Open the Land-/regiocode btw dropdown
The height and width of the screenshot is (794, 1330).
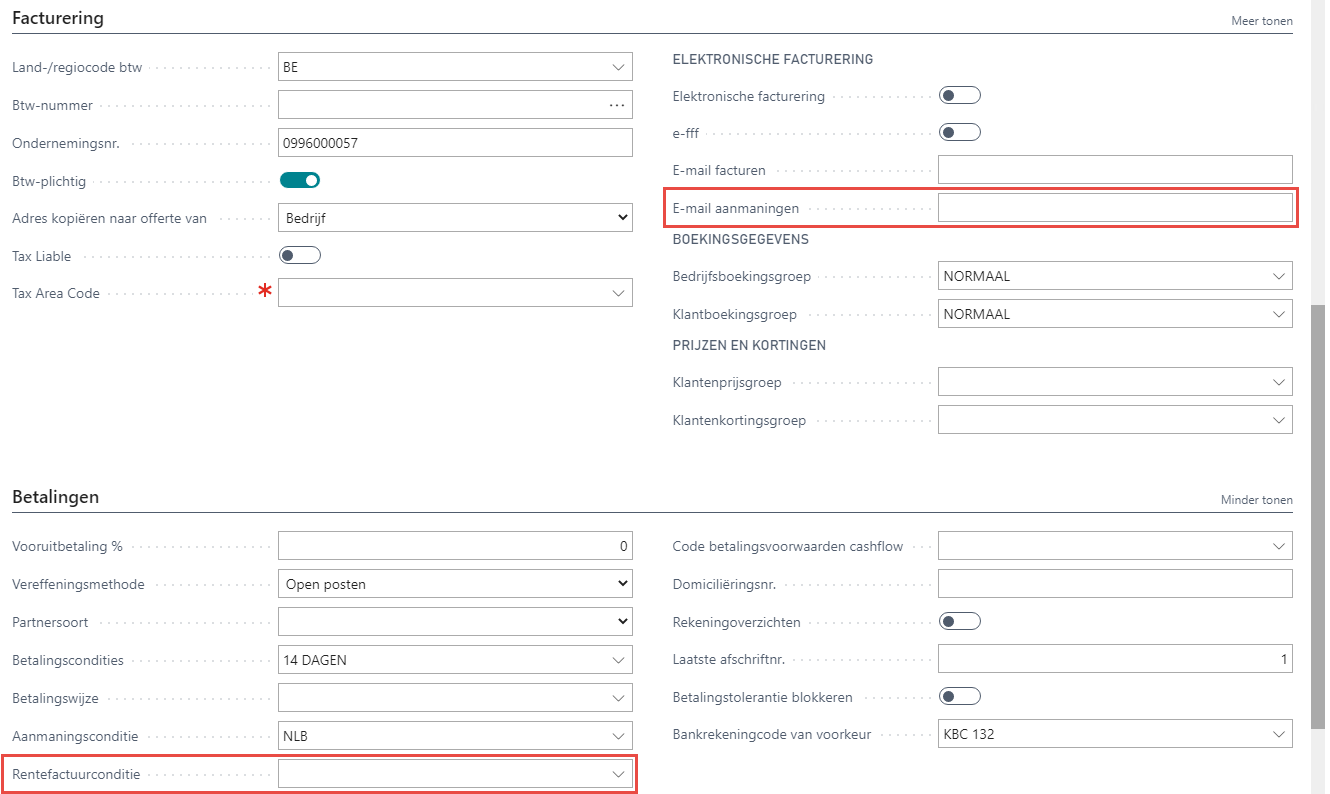tap(617, 67)
